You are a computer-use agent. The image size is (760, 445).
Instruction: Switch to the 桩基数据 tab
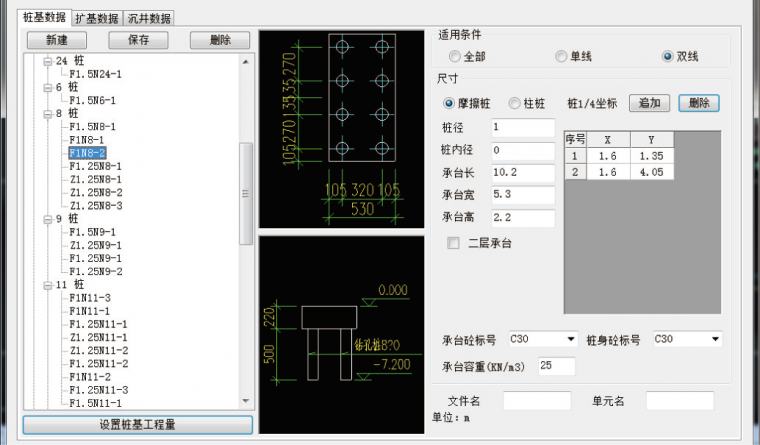click(x=45, y=17)
